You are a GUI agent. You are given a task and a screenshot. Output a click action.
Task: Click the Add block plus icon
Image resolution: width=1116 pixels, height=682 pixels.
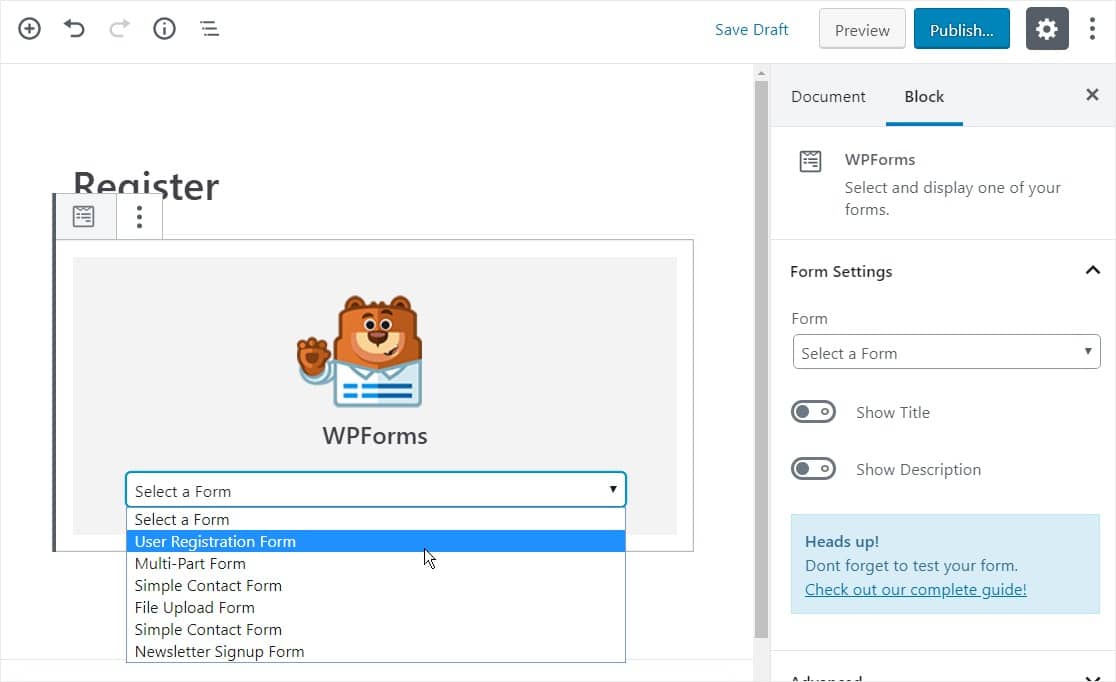click(29, 28)
